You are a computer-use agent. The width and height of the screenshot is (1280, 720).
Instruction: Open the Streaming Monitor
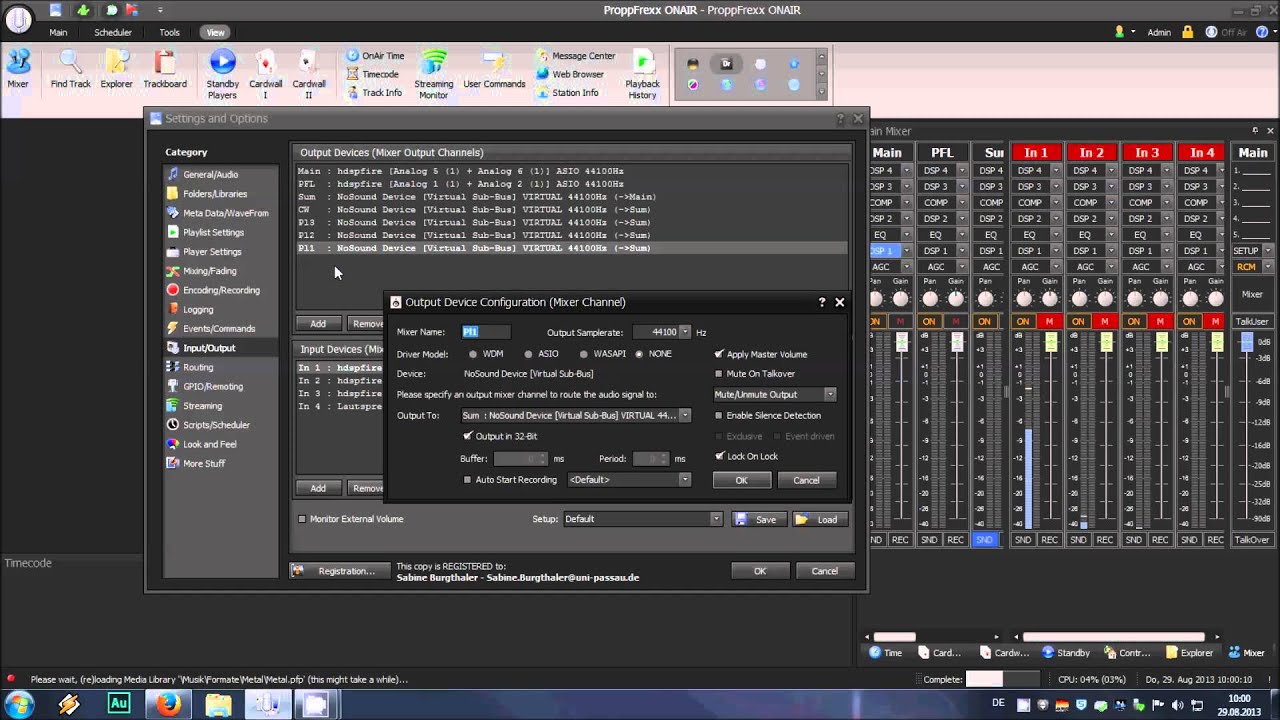[433, 75]
